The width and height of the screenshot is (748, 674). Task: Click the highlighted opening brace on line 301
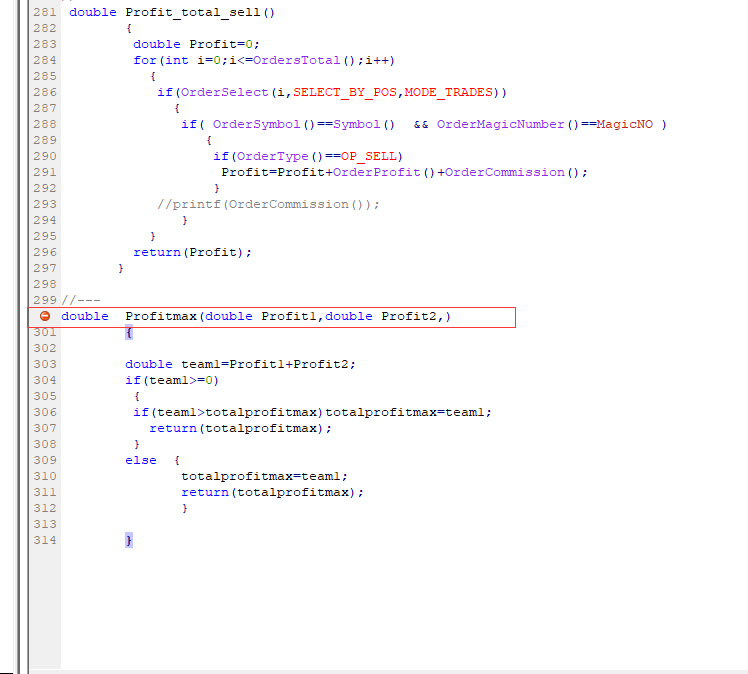129,332
